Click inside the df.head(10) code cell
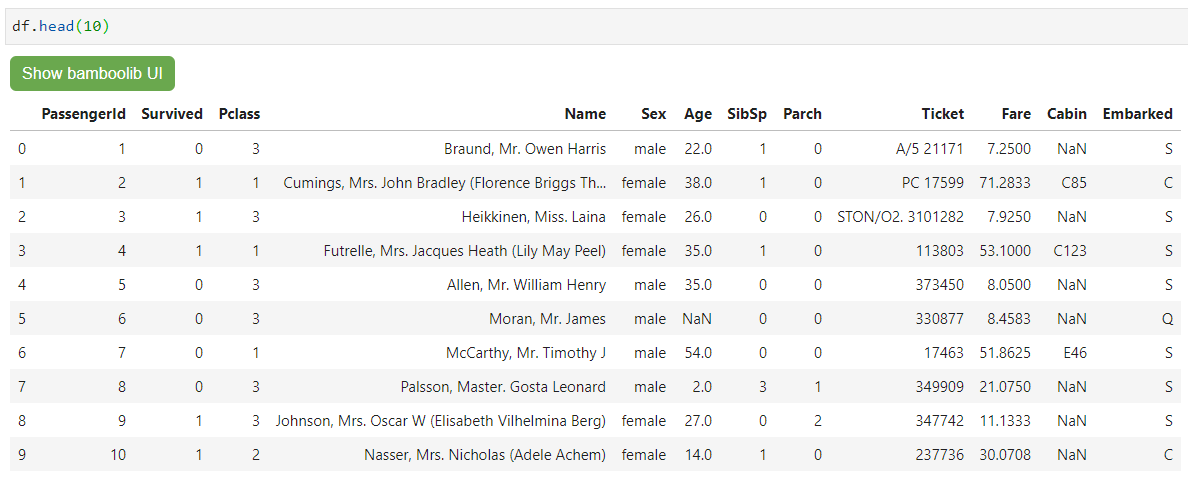 coord(594,27)
